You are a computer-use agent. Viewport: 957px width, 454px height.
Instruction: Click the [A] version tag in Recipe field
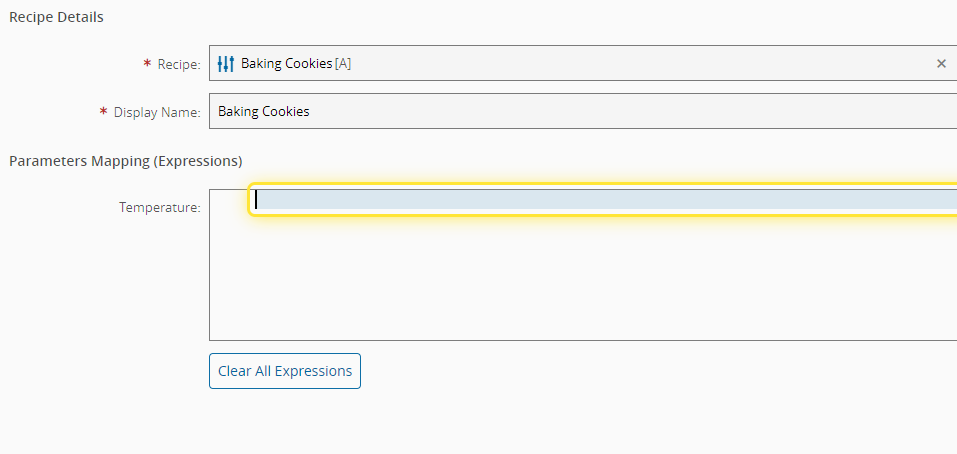click(343, 64)
